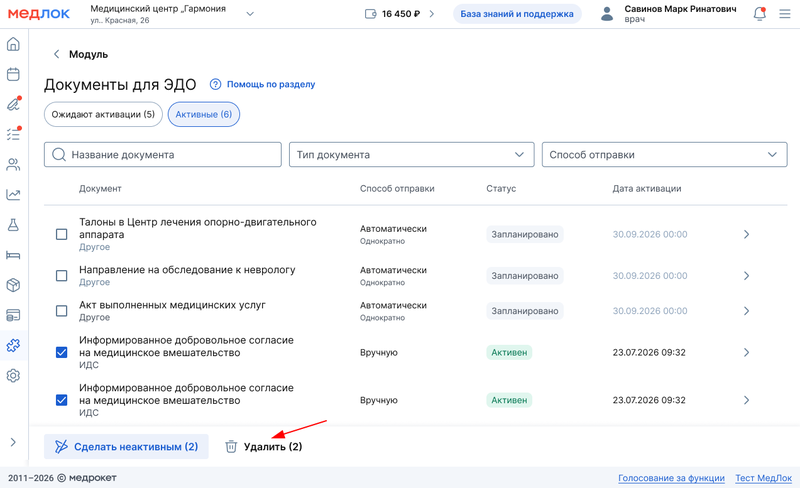
Task: Open the calendar icon in sidebar
Action: (13, 75)
